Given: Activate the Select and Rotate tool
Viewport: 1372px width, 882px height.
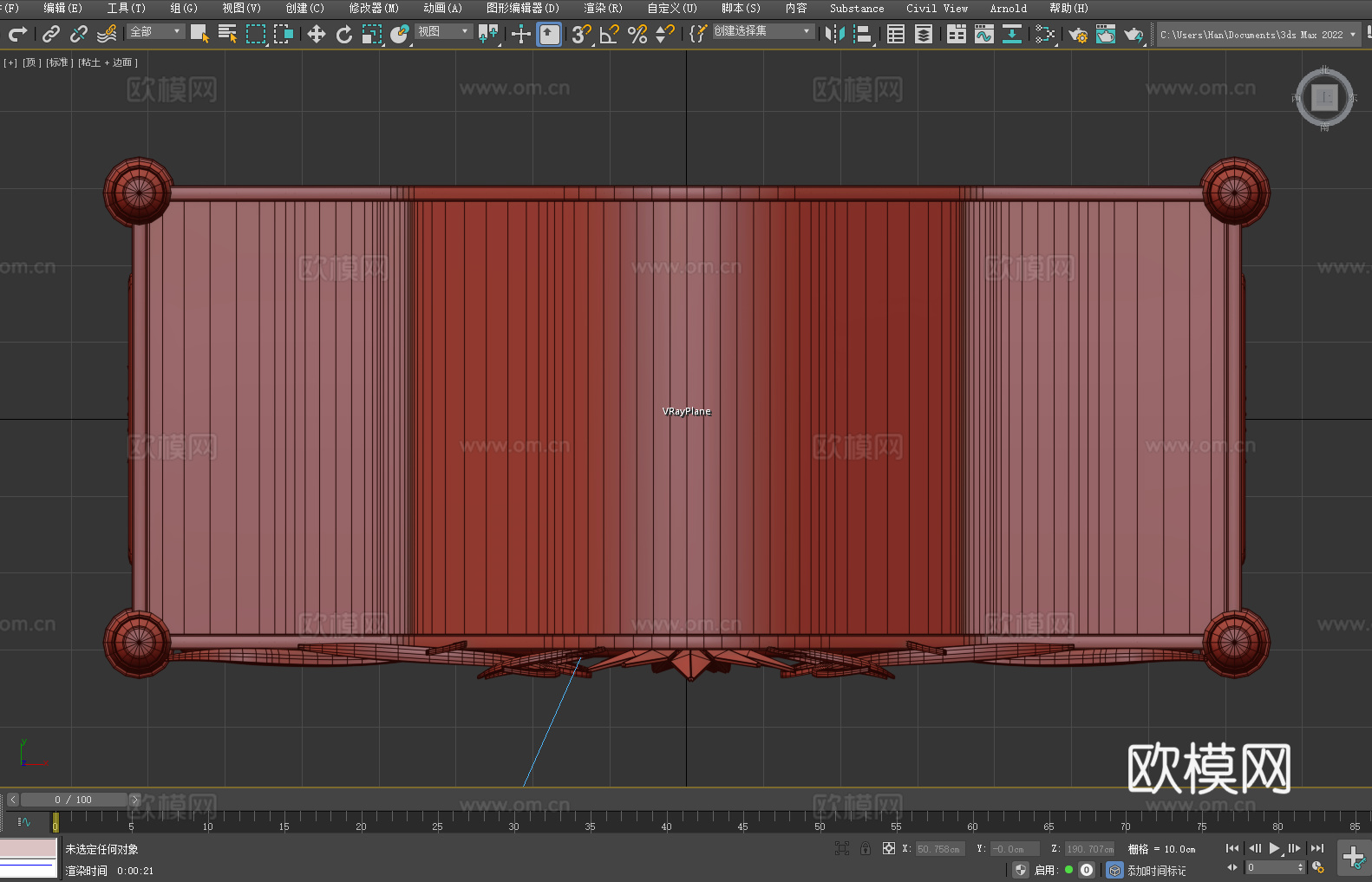Looking at the screenshot, I should pyautogui.click(x=344, y=34).
